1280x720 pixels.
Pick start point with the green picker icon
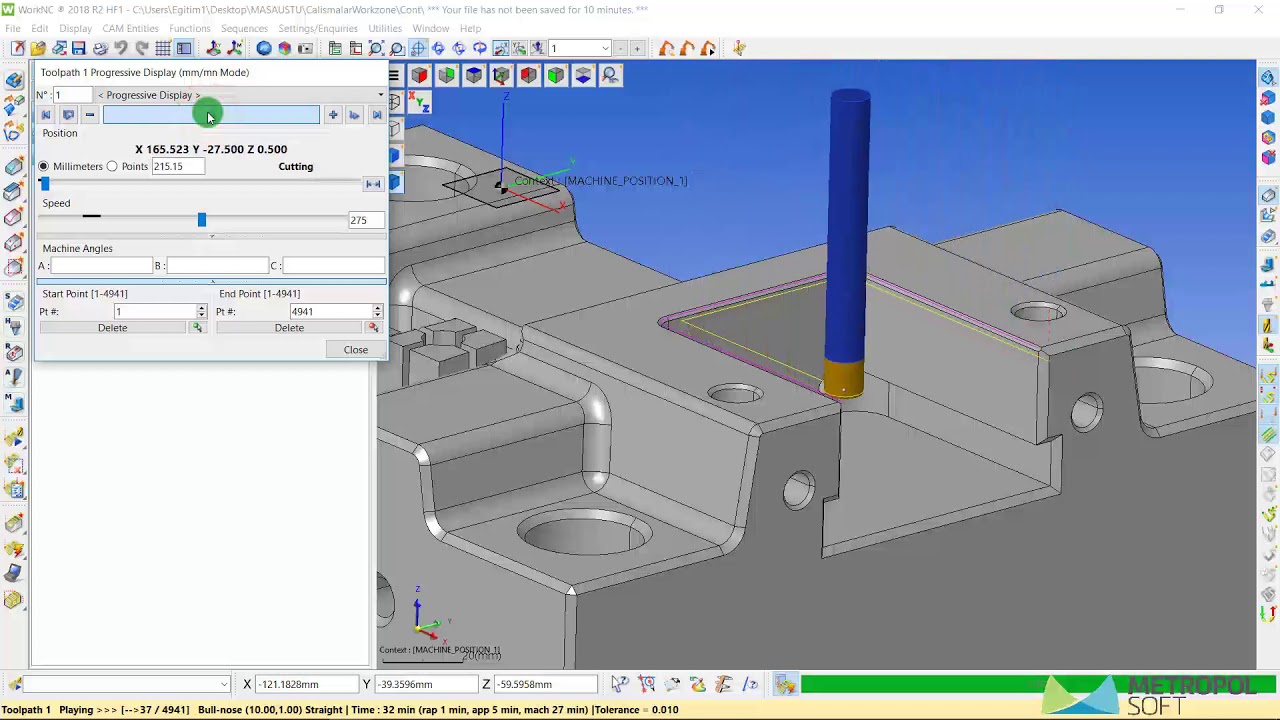coord(197,328)
